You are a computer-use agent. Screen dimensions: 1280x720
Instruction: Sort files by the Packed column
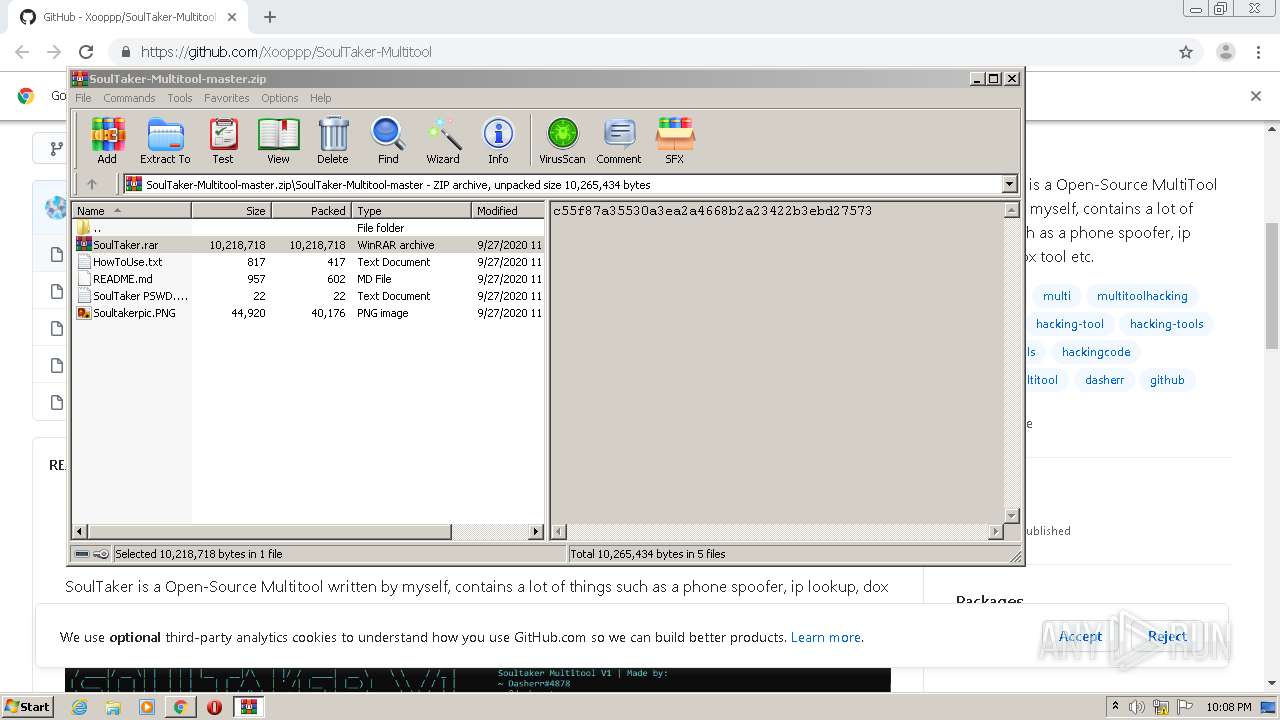[311, 211]
